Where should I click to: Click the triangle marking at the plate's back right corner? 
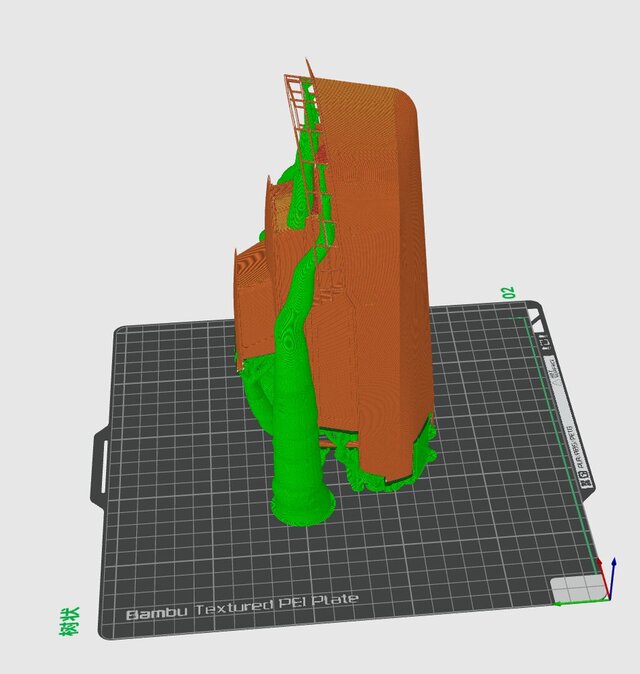[x=537, y=319]
